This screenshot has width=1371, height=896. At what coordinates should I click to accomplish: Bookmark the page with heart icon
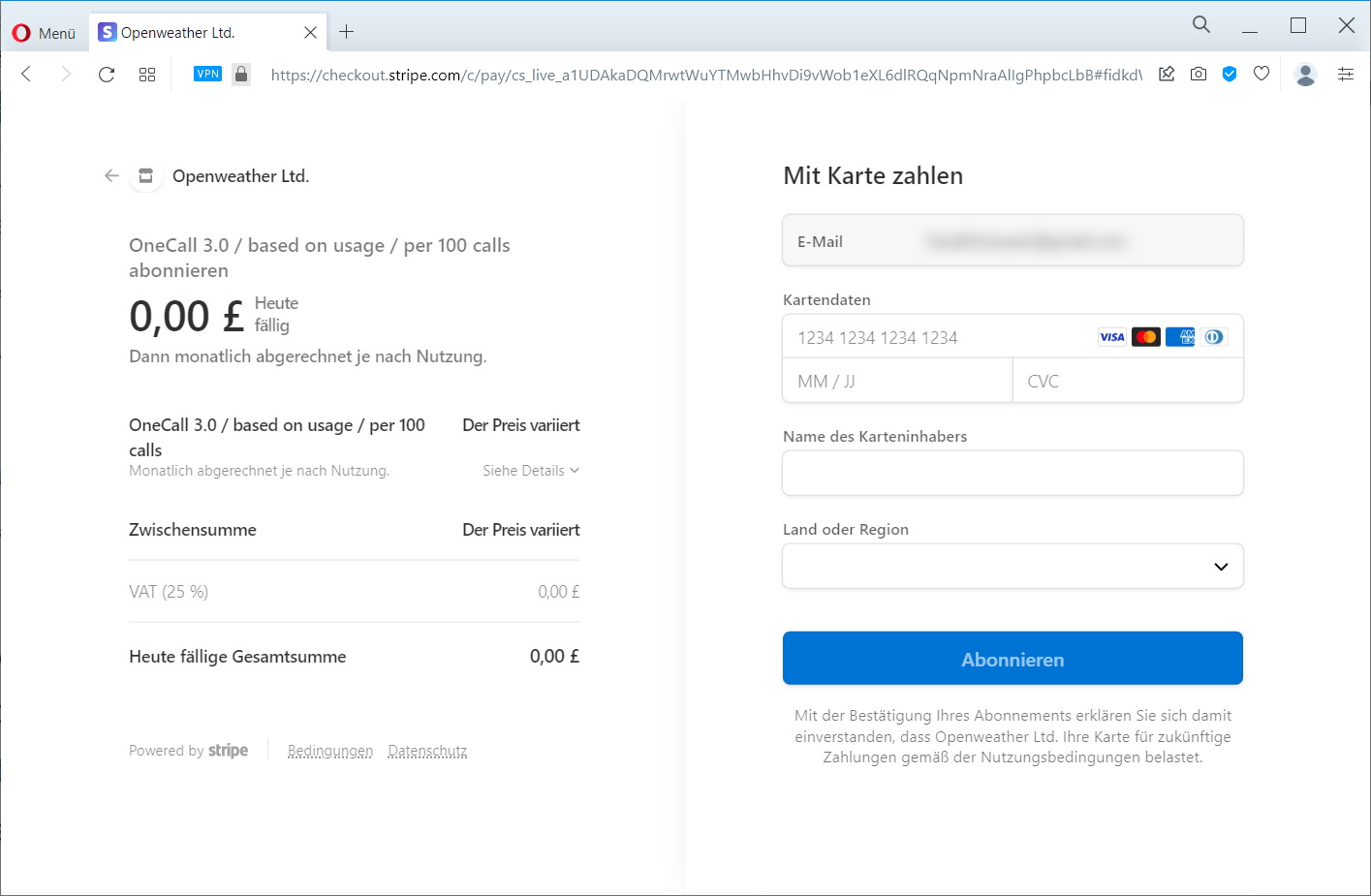coord(1262,74)
